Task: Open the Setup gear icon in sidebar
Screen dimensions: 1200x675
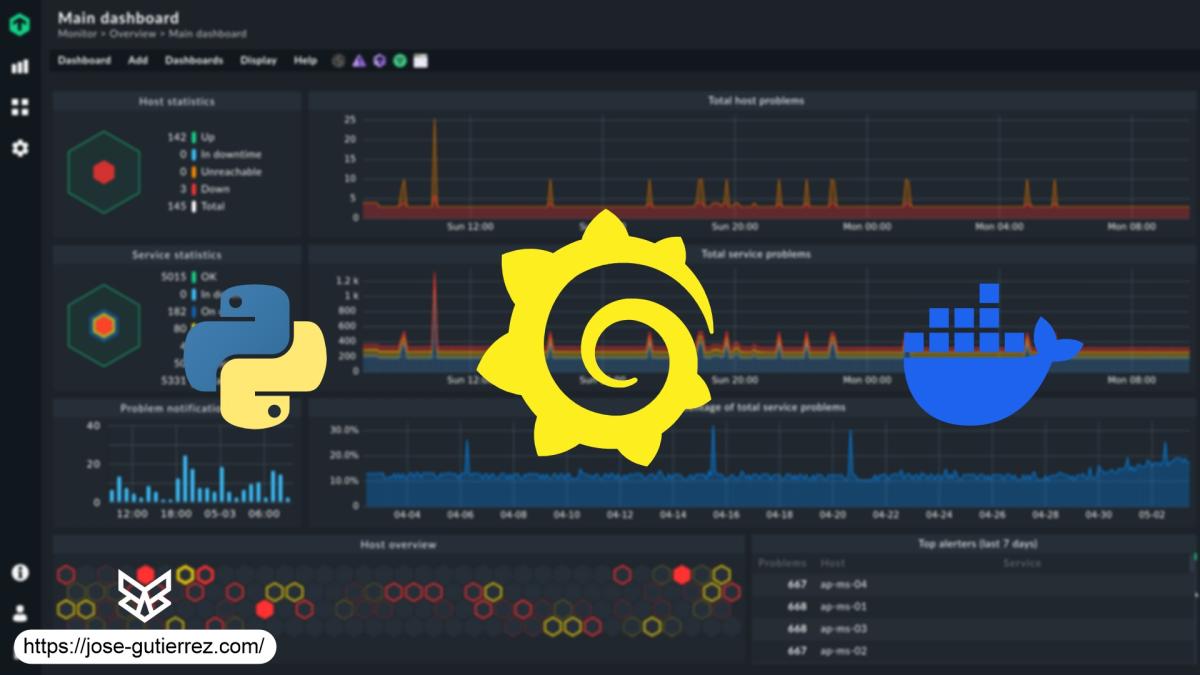Action: coord(20,148)
